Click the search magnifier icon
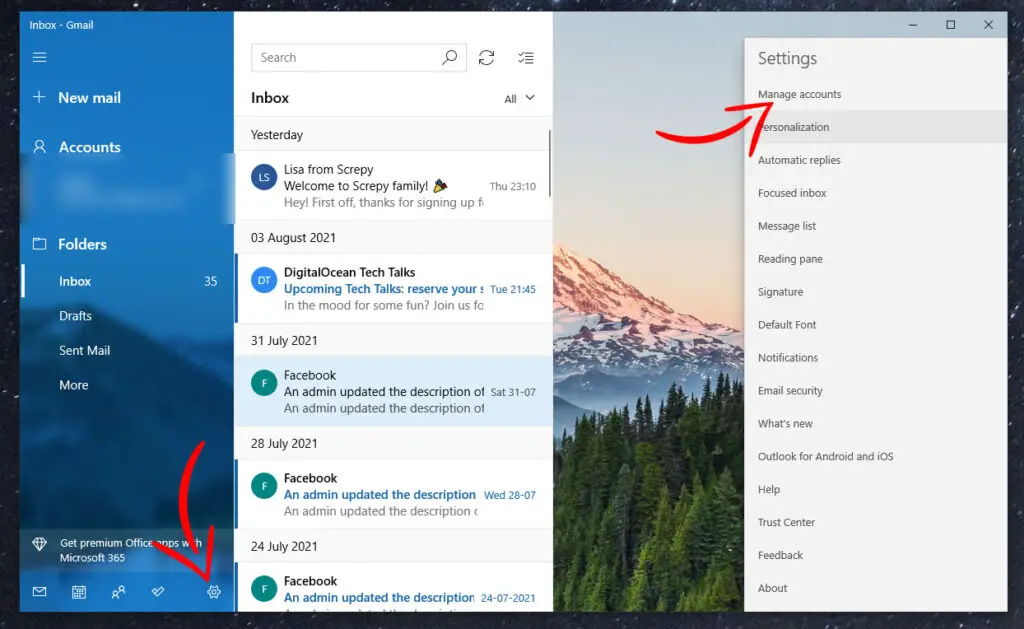 pyautogui.click(x=449, y=58)
